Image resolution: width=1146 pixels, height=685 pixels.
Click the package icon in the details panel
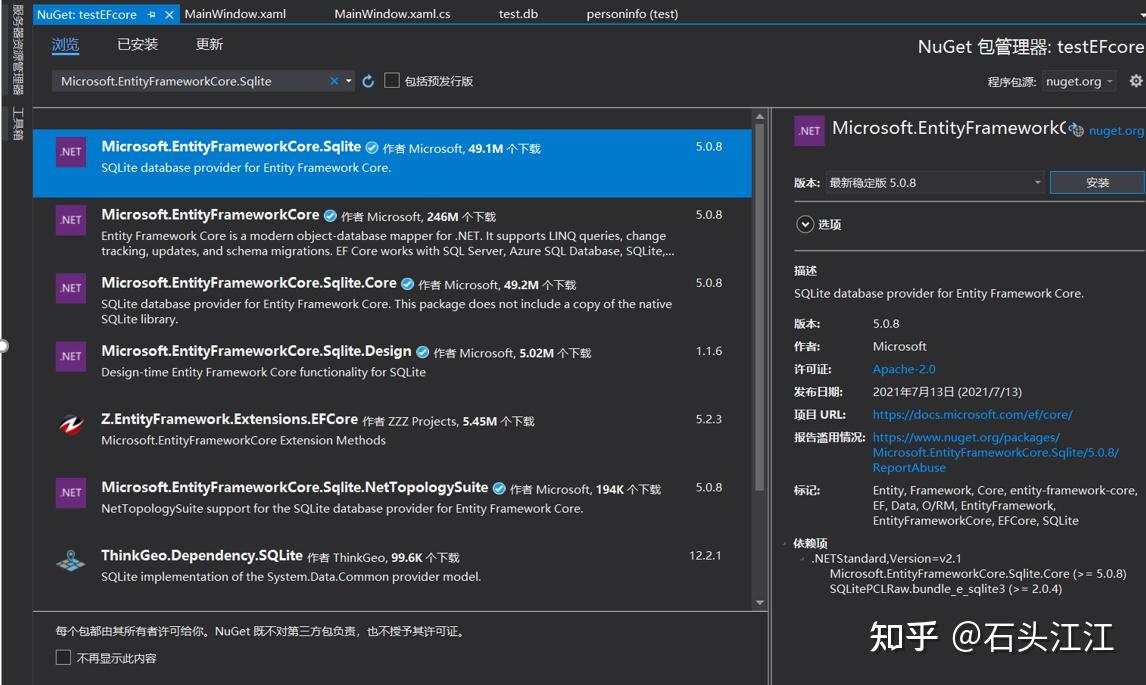809,130
